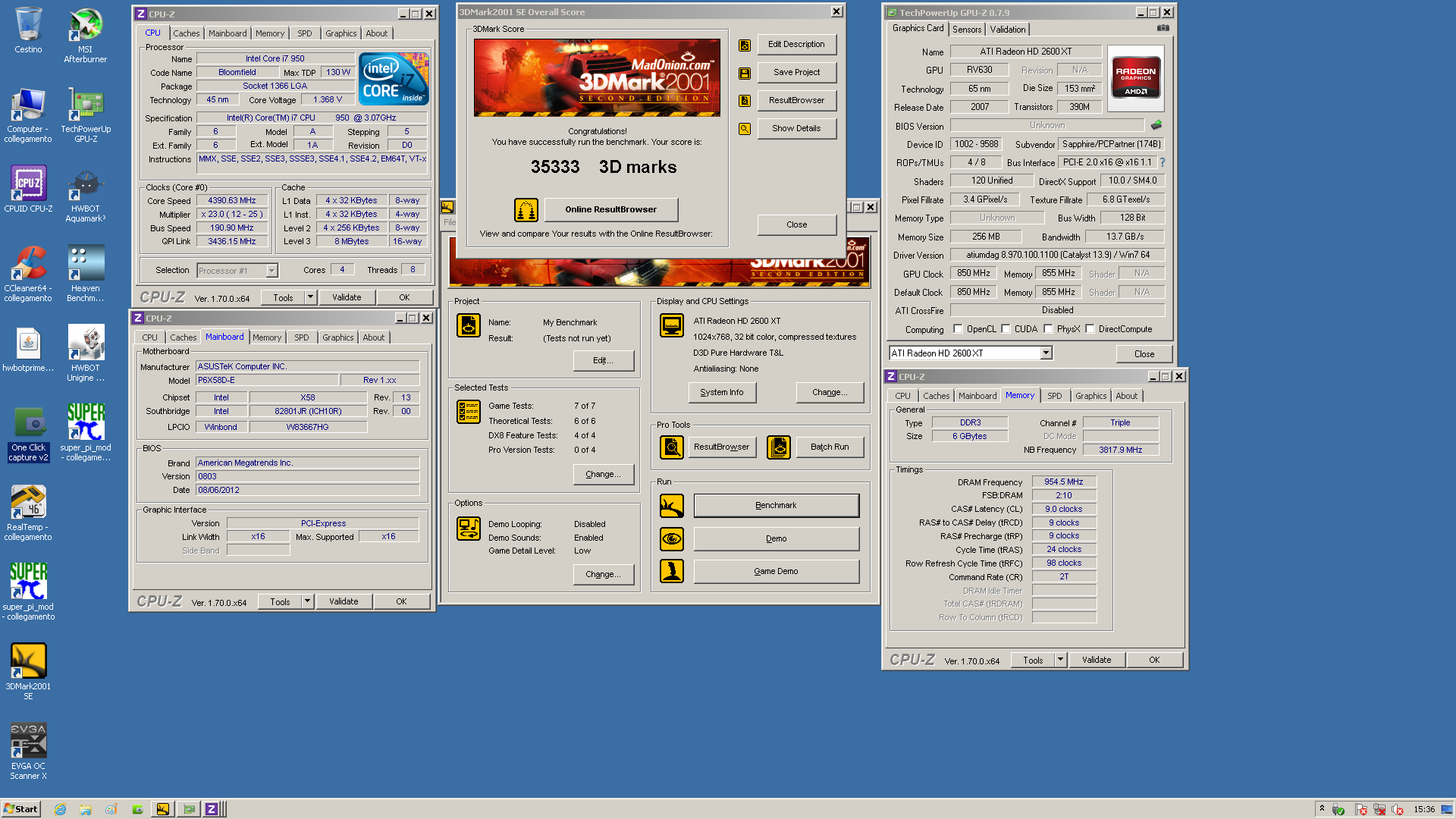Click the network disconnected tray icon

(1379, 809)
